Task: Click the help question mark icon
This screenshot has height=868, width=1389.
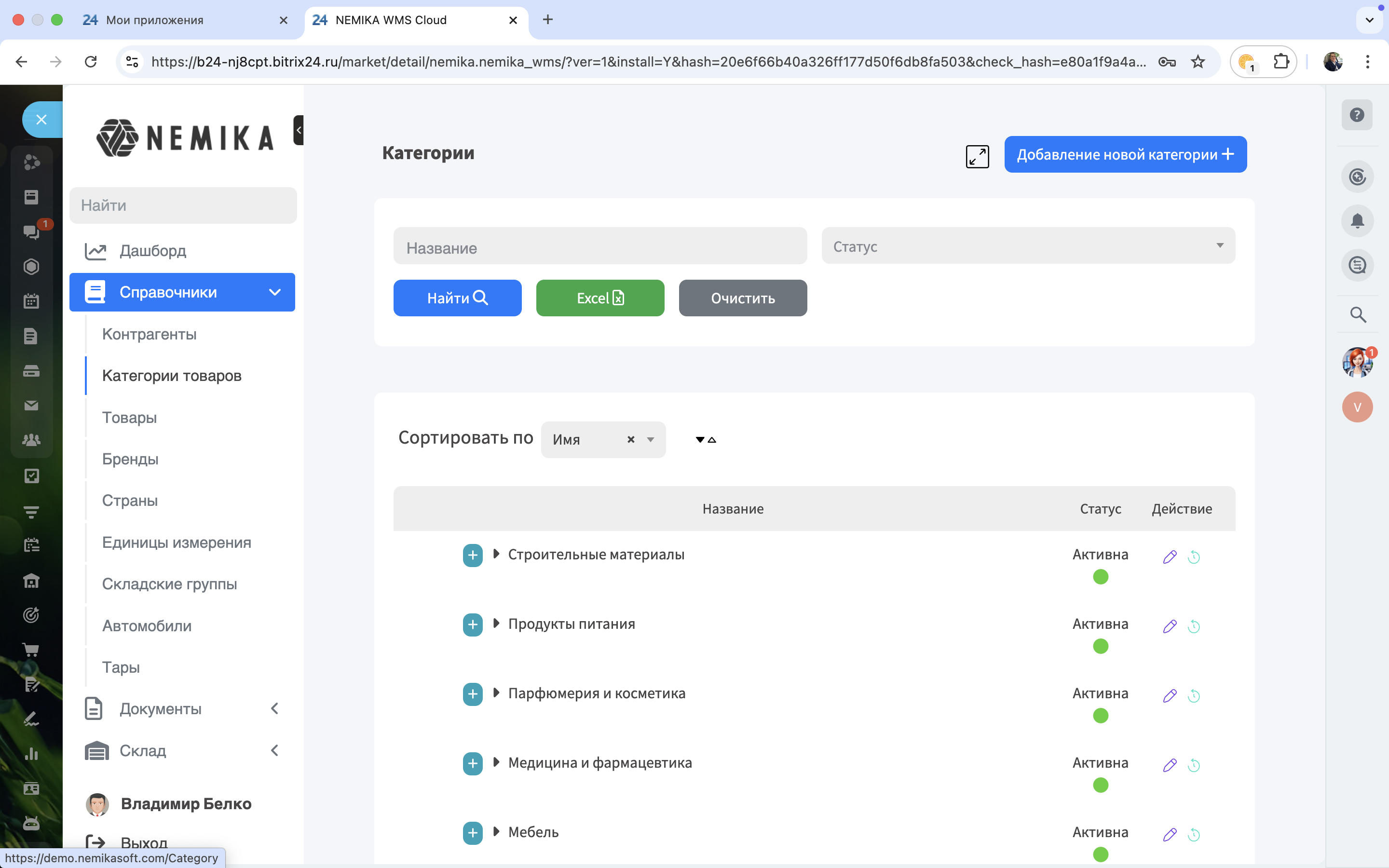Action: (x=1357, y=115)
